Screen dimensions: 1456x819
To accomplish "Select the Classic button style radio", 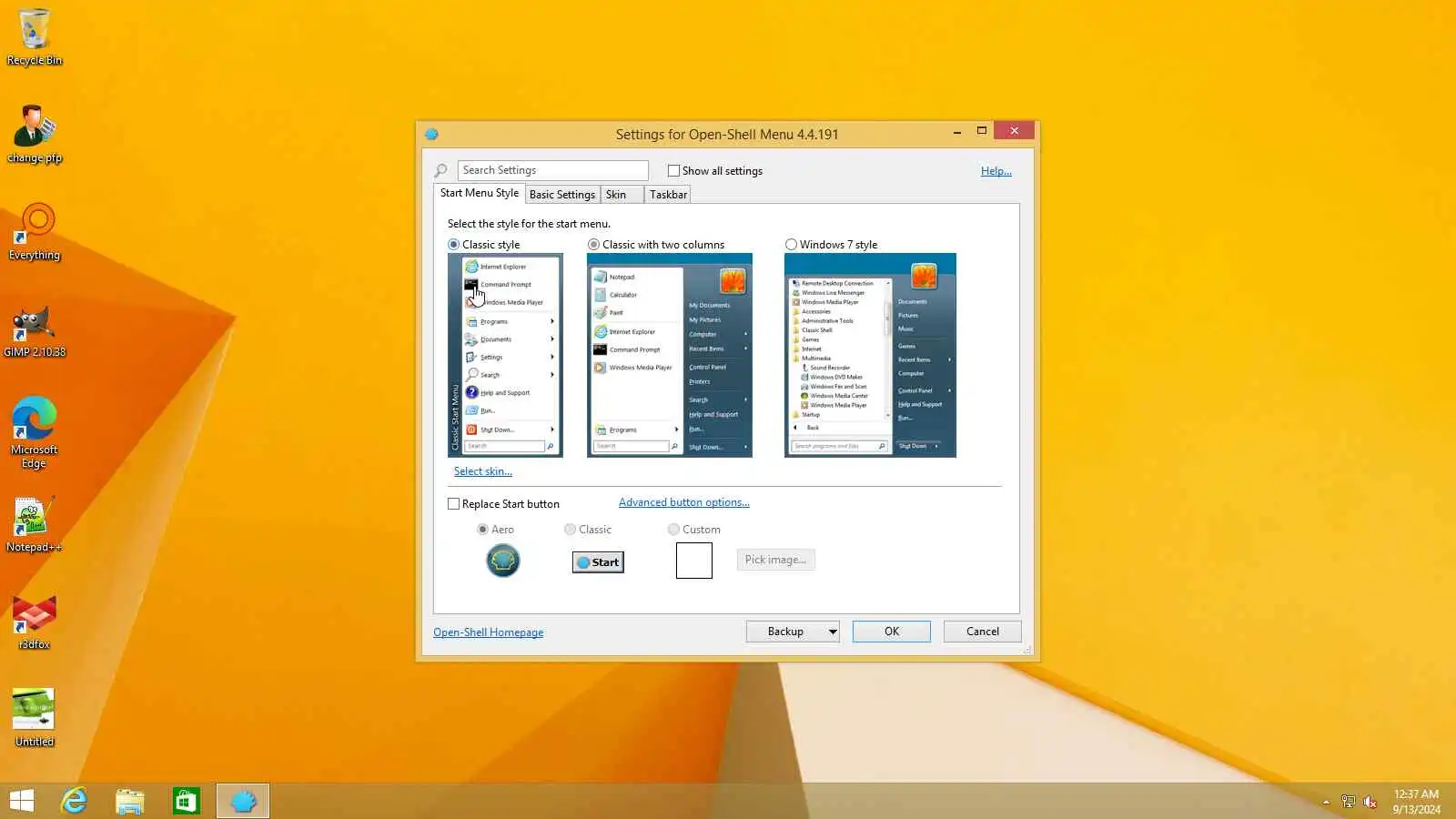I will tap(570, 529).
